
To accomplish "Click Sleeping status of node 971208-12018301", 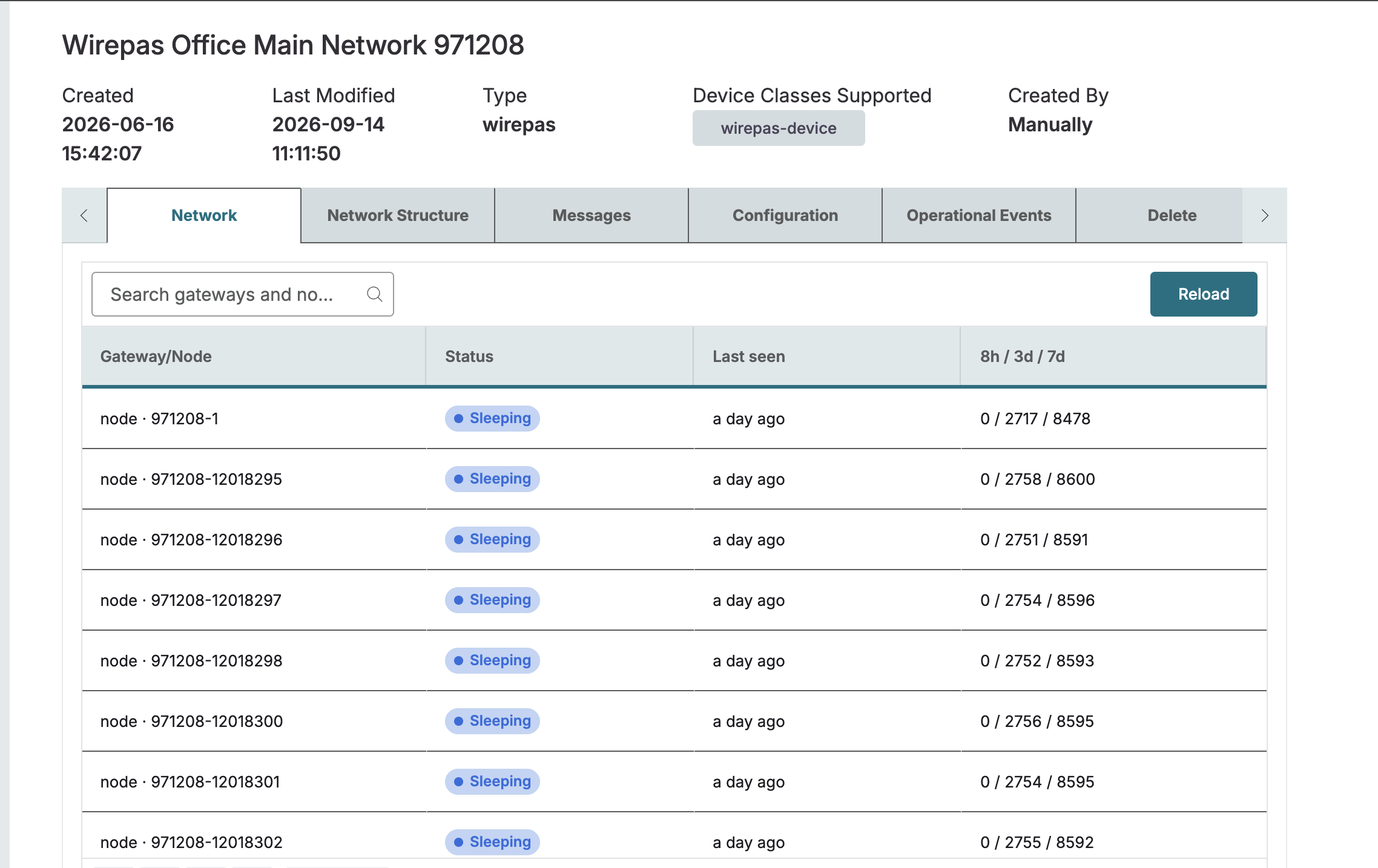I will pyautogui.click(x=492, y=782).
